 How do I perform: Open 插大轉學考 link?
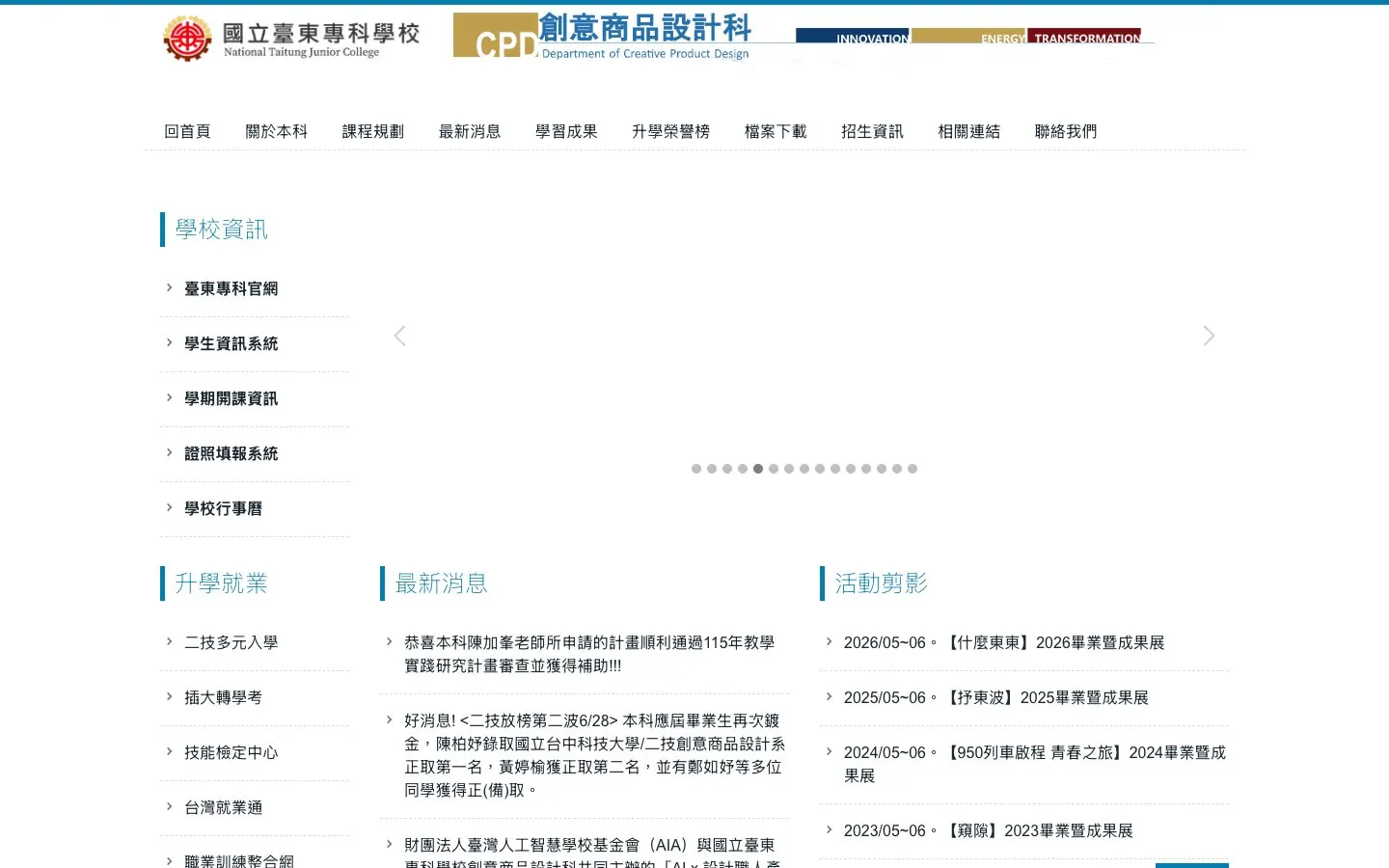tap(223, 697)
